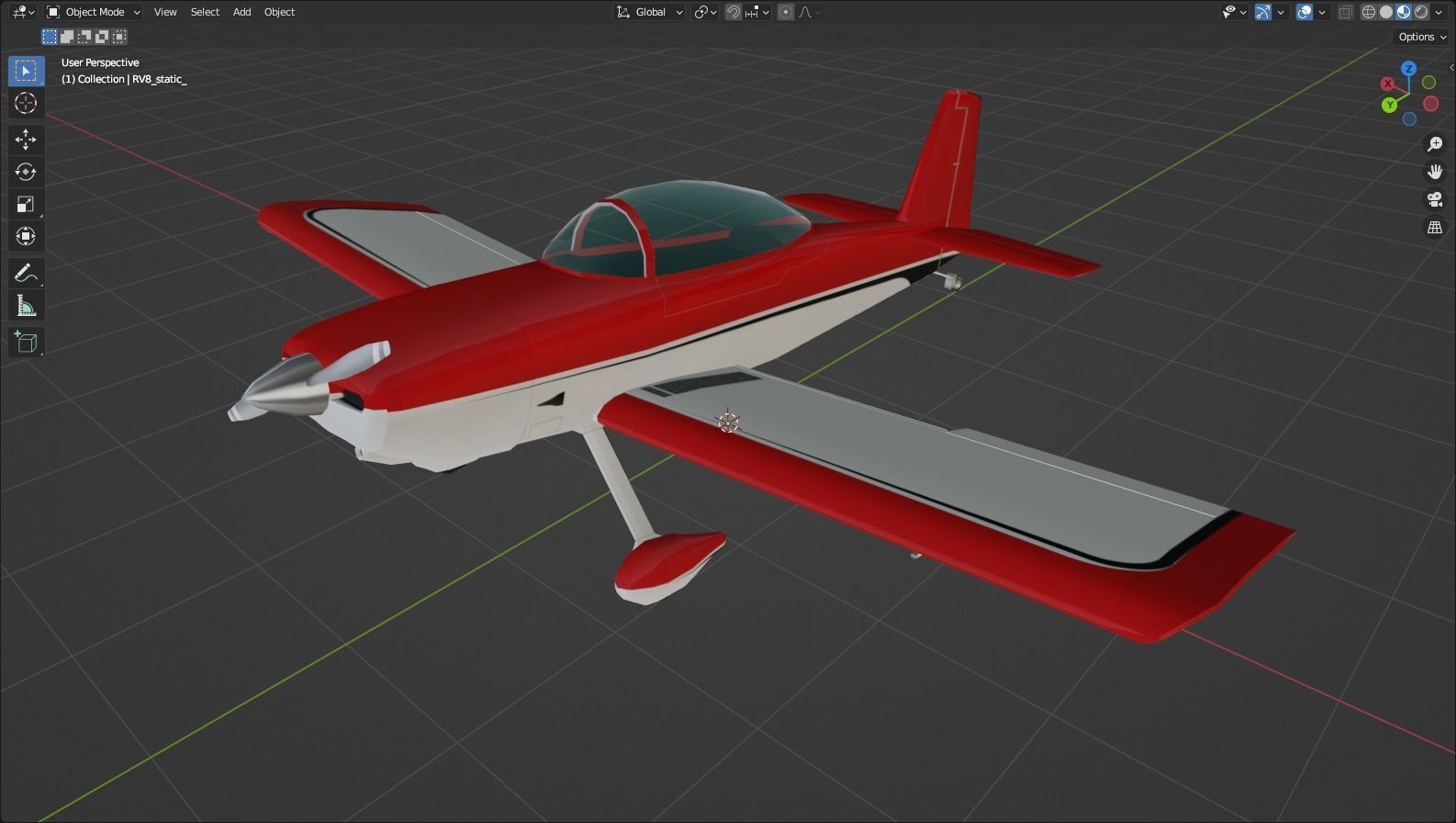
Task: Open the Object Mode dropdown
Action: point(93,12)
